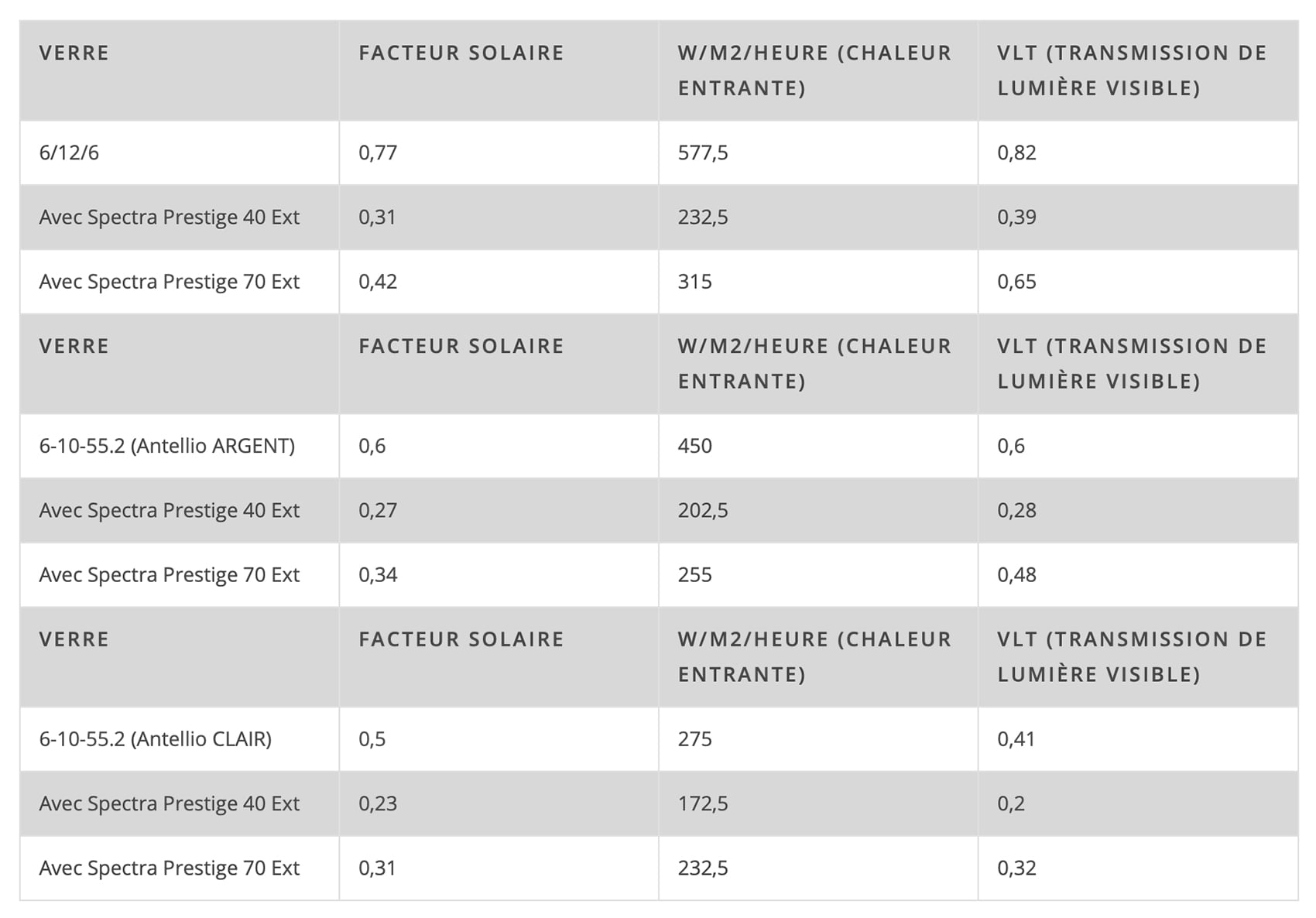Click the Antellio ARGENT glass row label
This screenshot has height=918, width=1316.
(167, 446)
